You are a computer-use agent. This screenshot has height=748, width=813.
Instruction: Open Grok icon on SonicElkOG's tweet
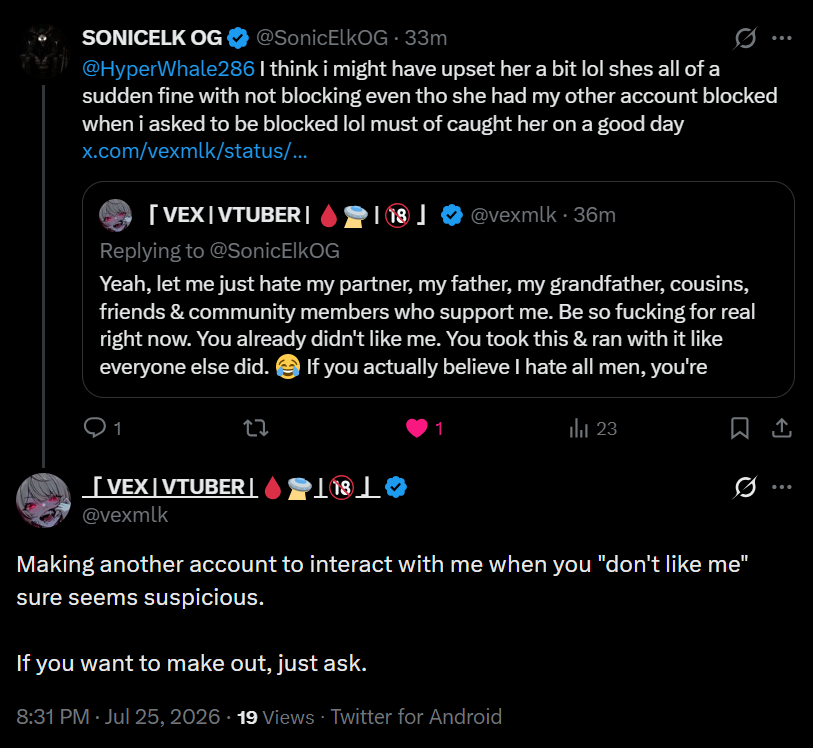[745, 38]
